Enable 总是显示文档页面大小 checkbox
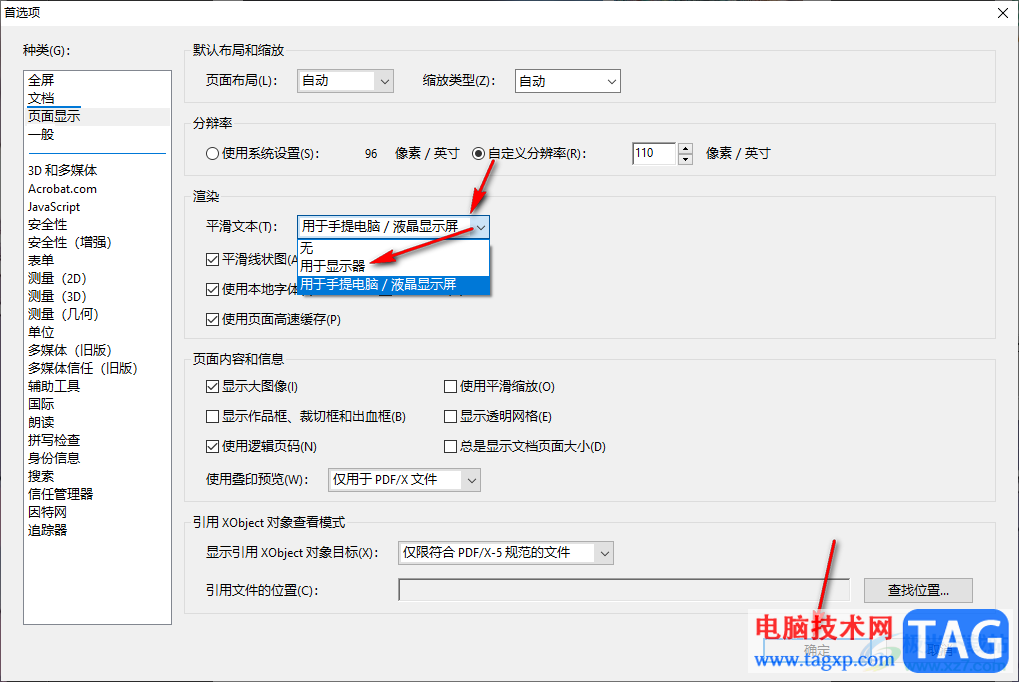Viewport: 1019px width, 682px height. (450, 447)
